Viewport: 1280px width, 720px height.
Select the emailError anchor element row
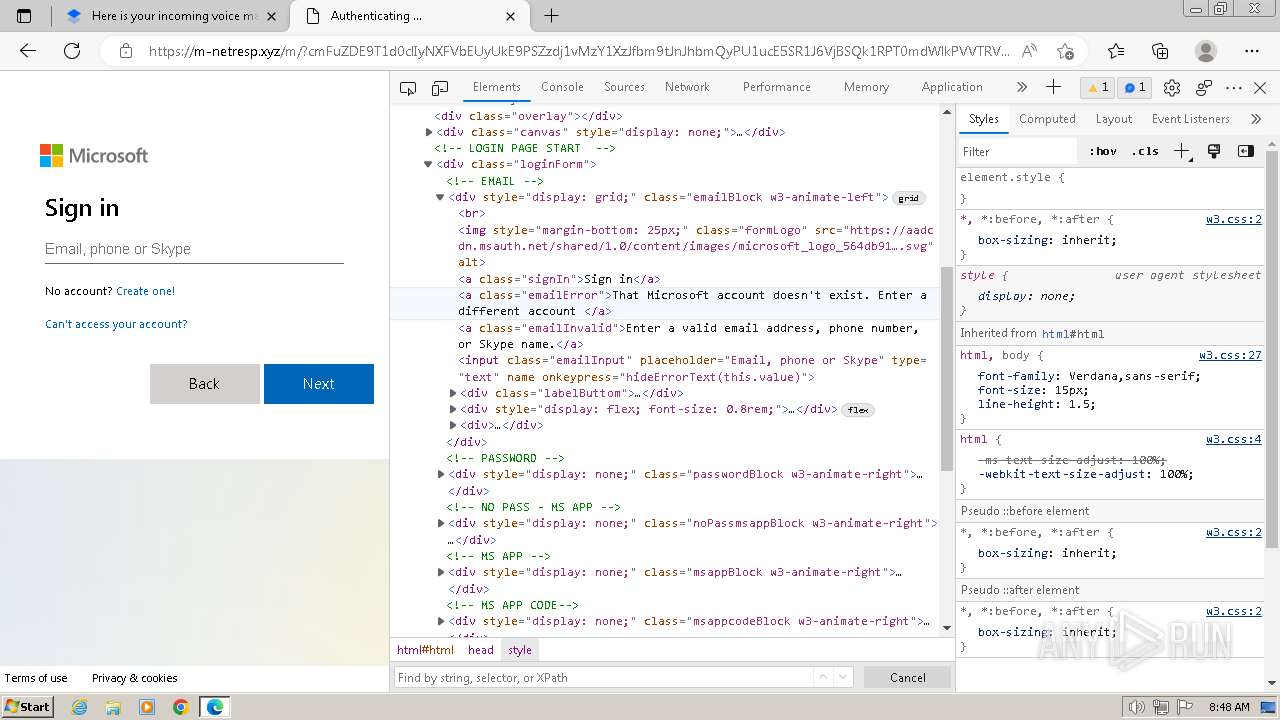(x=664, y=303)
